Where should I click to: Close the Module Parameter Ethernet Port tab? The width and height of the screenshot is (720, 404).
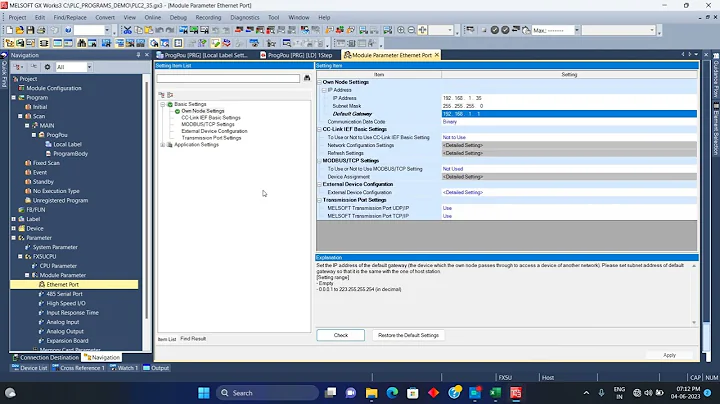click(x=437, y=55)
